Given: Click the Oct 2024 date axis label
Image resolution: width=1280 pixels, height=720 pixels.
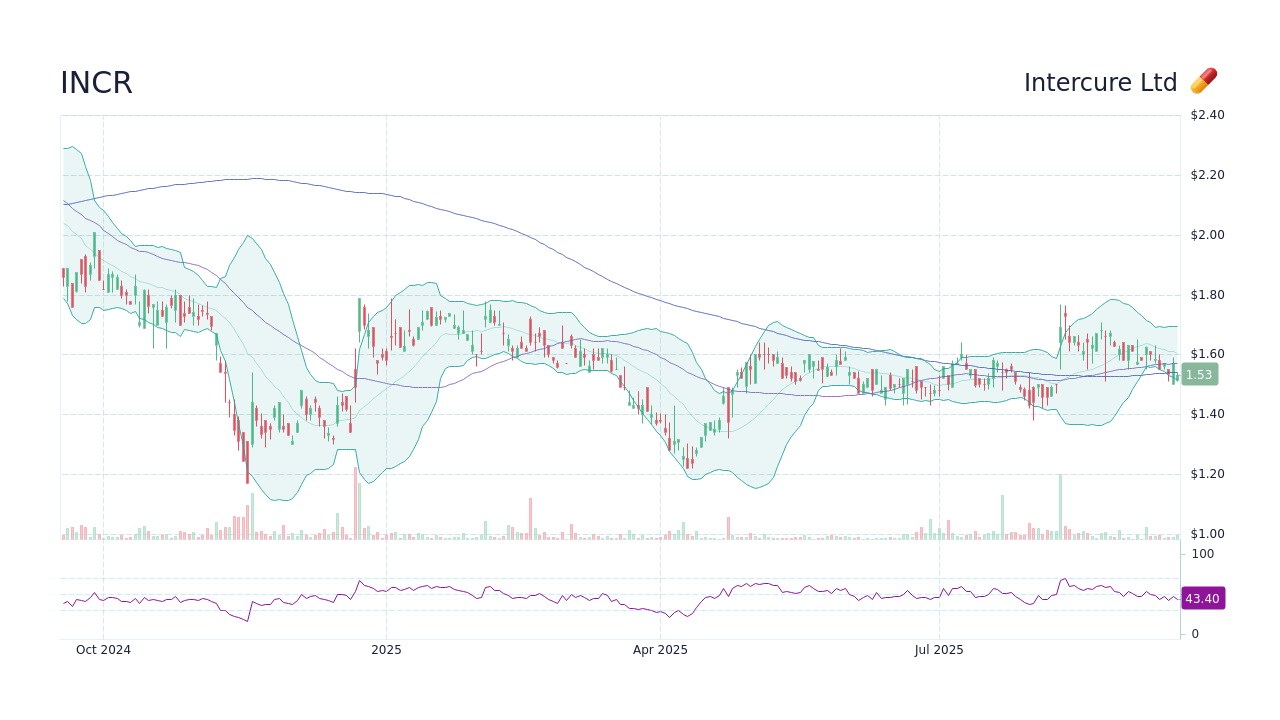Looking at the screenshot, I should point(103,650).
